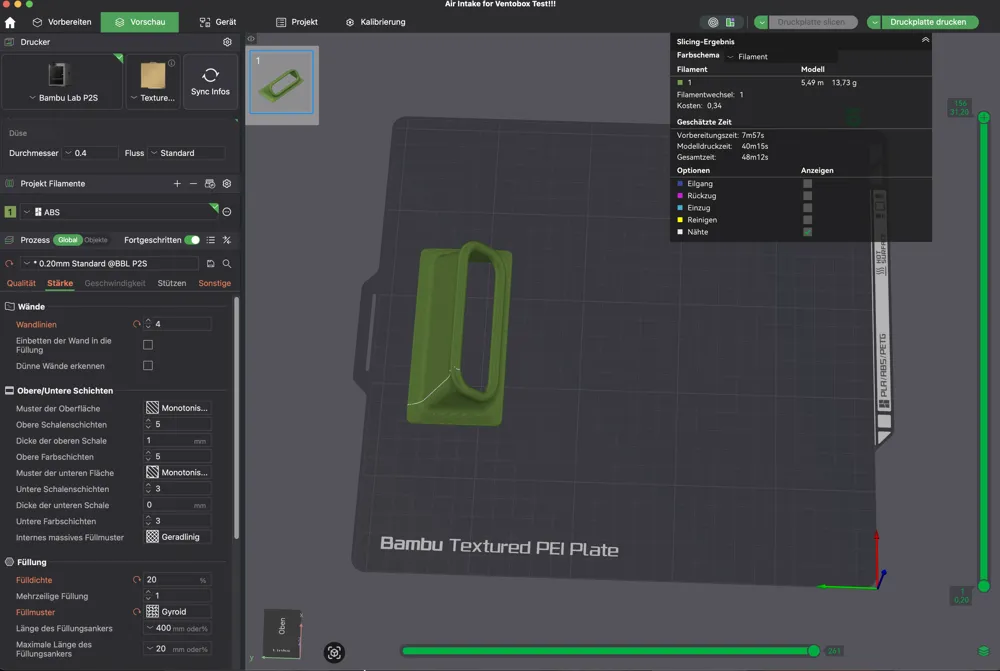Viewport: 1000px width, 671px height.
Task: Click the Fülldichte input field
Action: tap(178, 580)
